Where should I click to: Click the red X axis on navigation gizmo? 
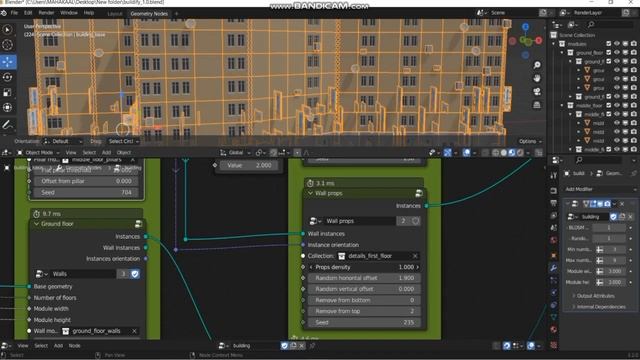539,40
